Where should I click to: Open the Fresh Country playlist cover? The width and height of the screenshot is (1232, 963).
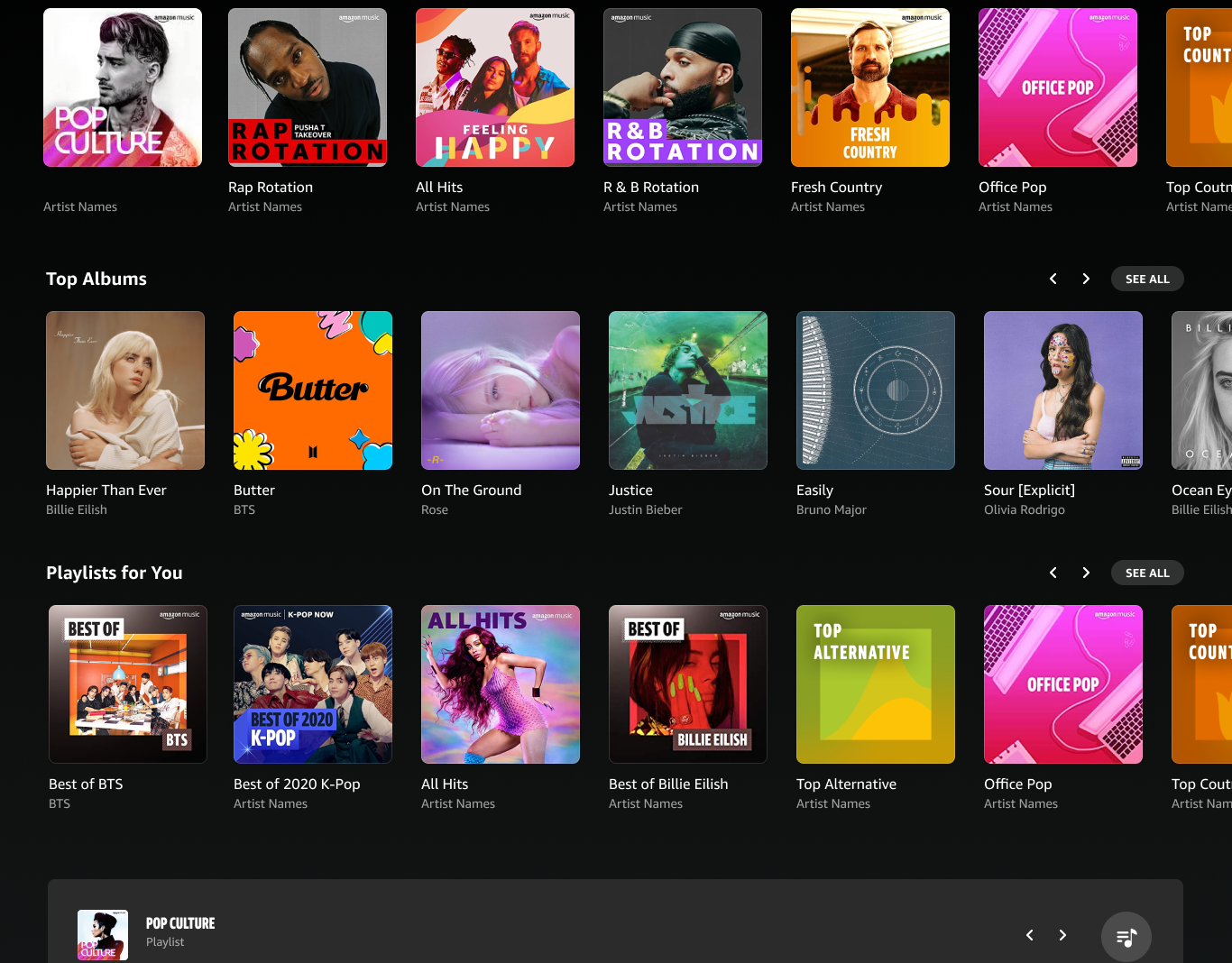[870, 87]
